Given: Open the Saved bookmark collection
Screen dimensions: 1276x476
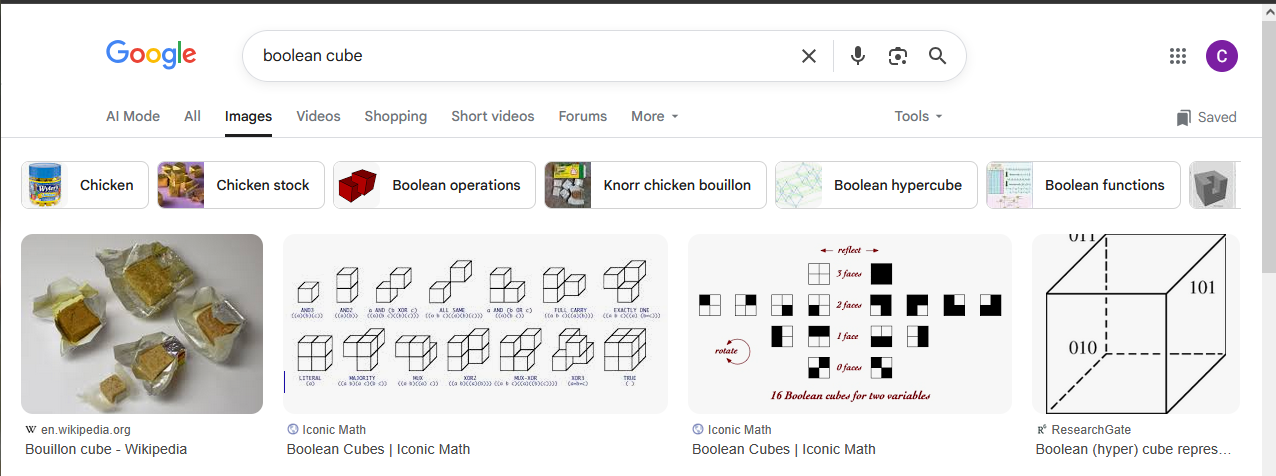Looking at the screenshot, I should pyautogui.click(x=1207, y=117).
